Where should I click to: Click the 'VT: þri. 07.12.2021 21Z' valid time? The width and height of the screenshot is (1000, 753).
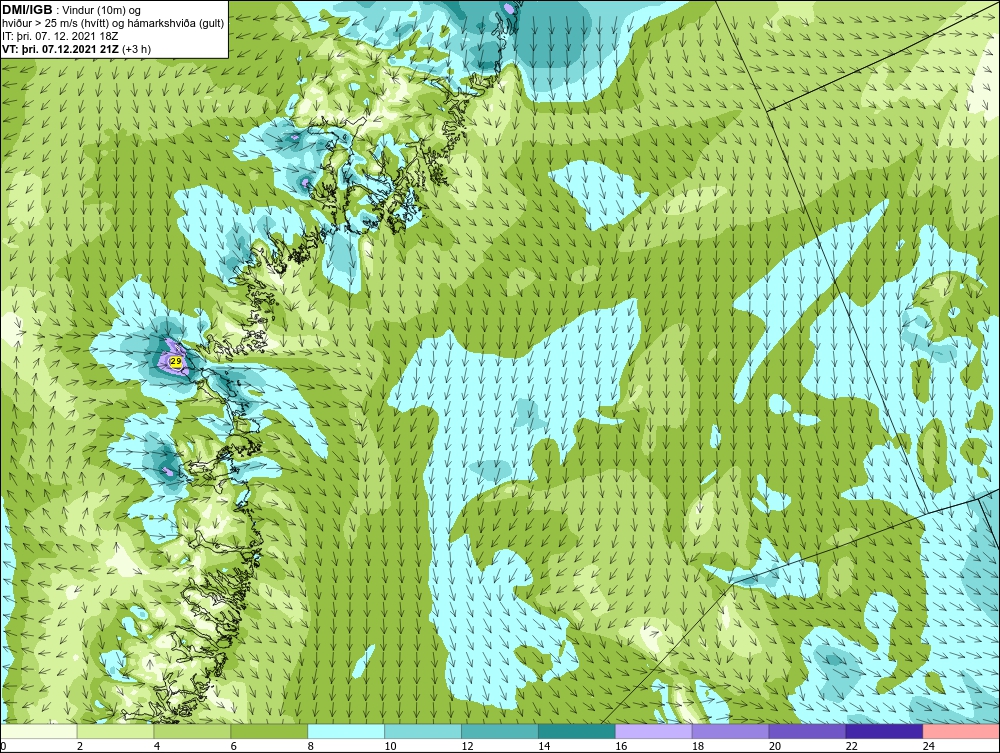pyautogui.click(x=60, y=49)
